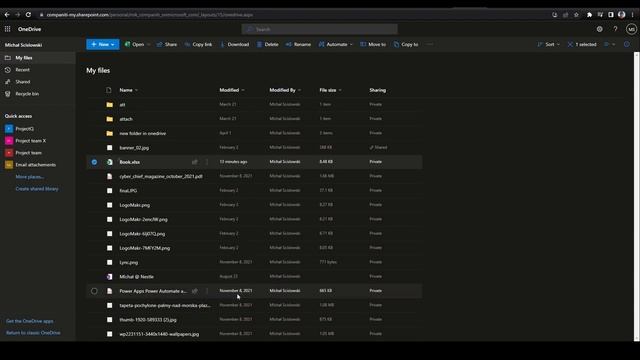
Task: Open the Modified By column dropdown
Action: click(x=285, y=90)
